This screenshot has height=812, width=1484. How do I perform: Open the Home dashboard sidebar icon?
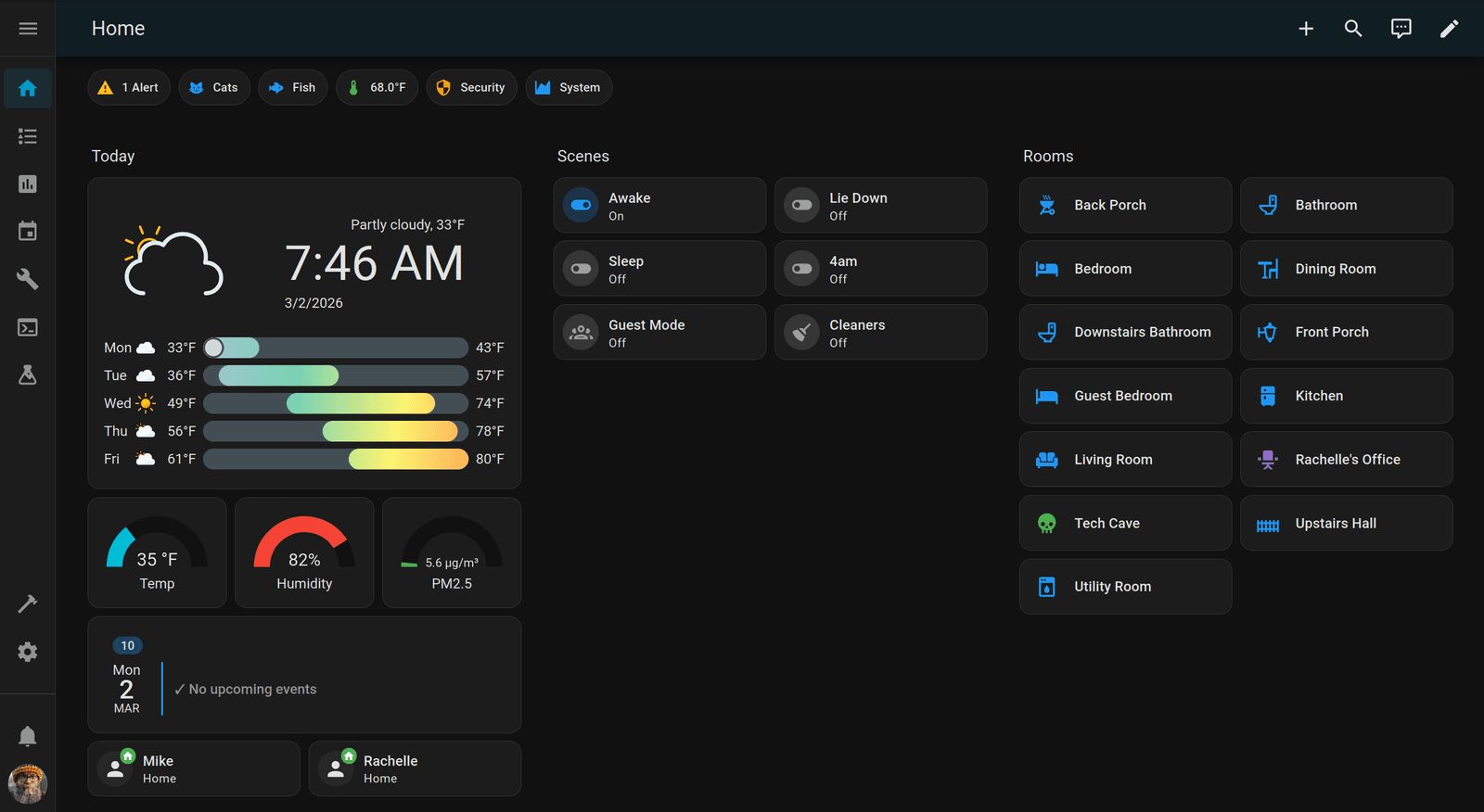[x=28, y=89]
